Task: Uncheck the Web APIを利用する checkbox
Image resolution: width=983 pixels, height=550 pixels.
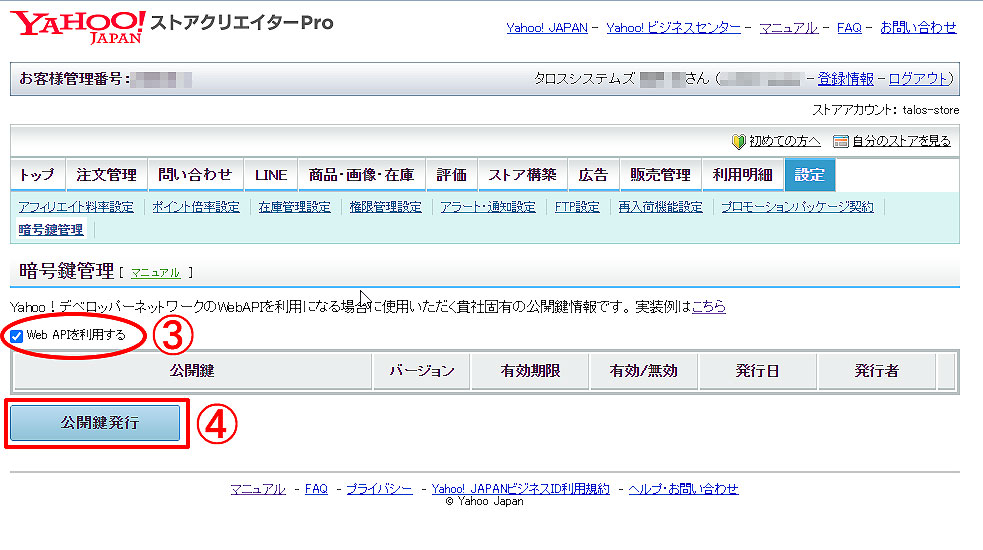Action: pos(16,336)
